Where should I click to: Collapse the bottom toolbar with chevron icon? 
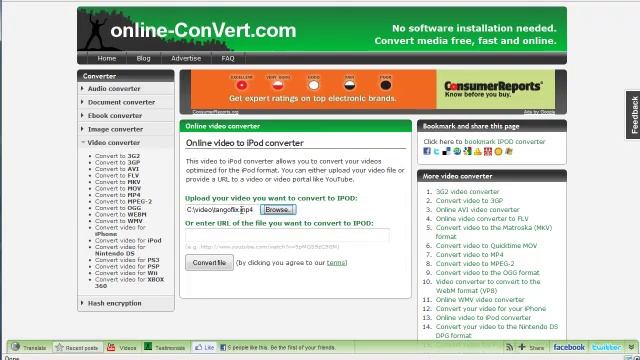[x=631, y=347]
